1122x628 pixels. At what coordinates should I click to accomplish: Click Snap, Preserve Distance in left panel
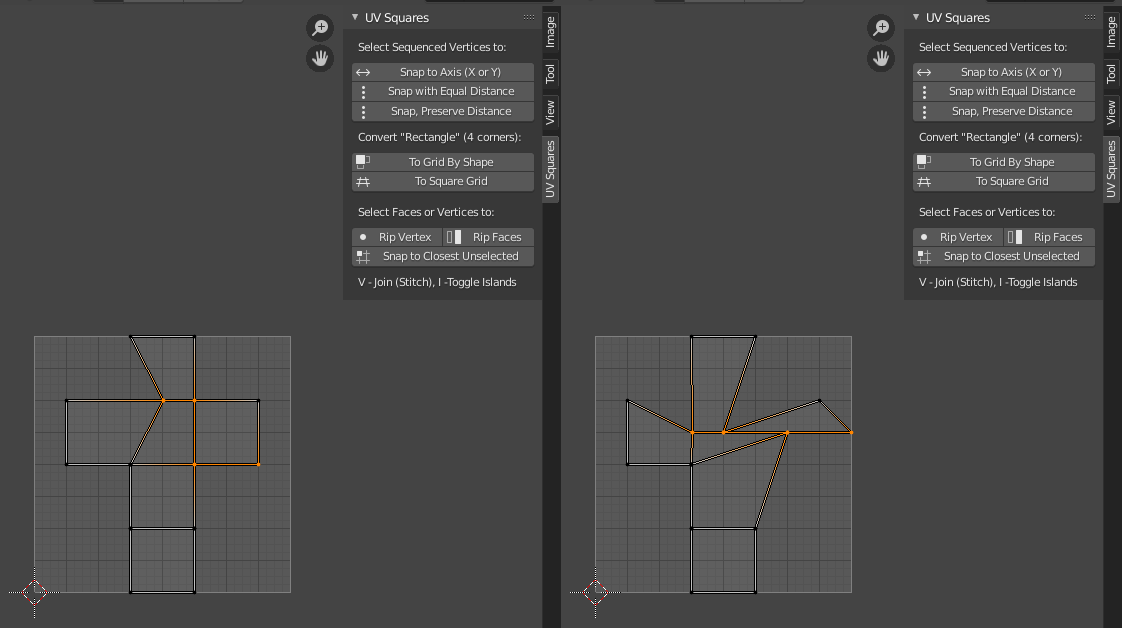[443, 112]
